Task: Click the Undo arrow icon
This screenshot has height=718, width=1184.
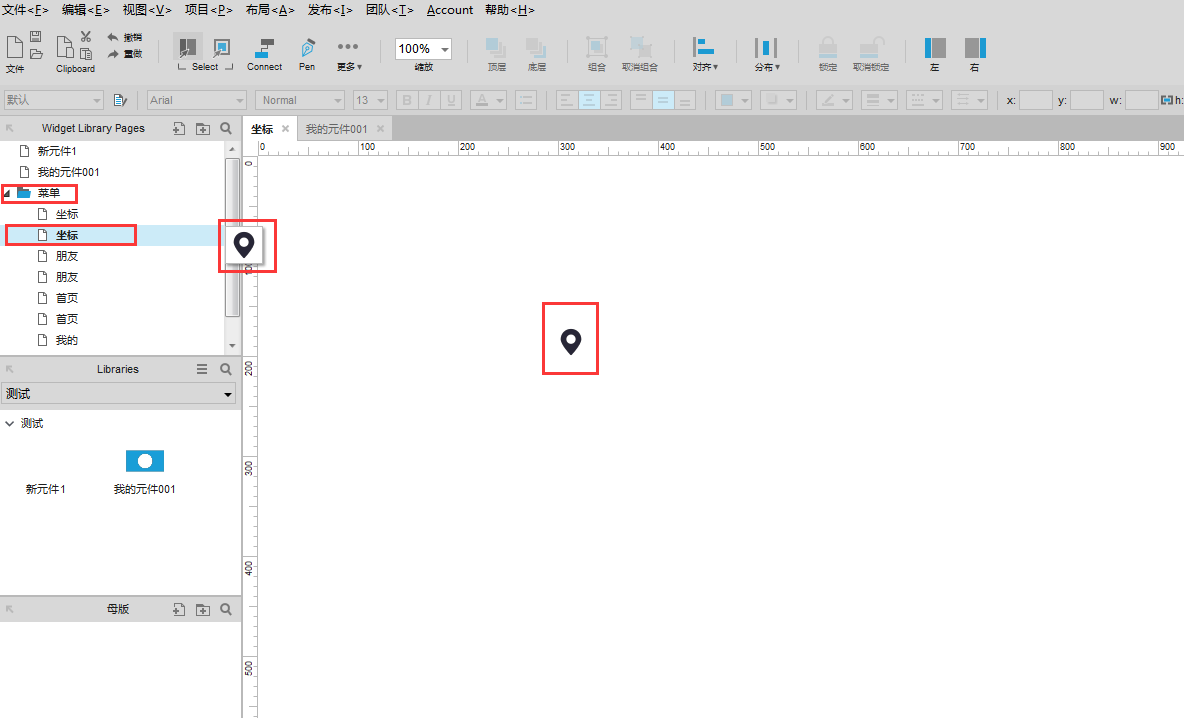Action: [113, 37]
